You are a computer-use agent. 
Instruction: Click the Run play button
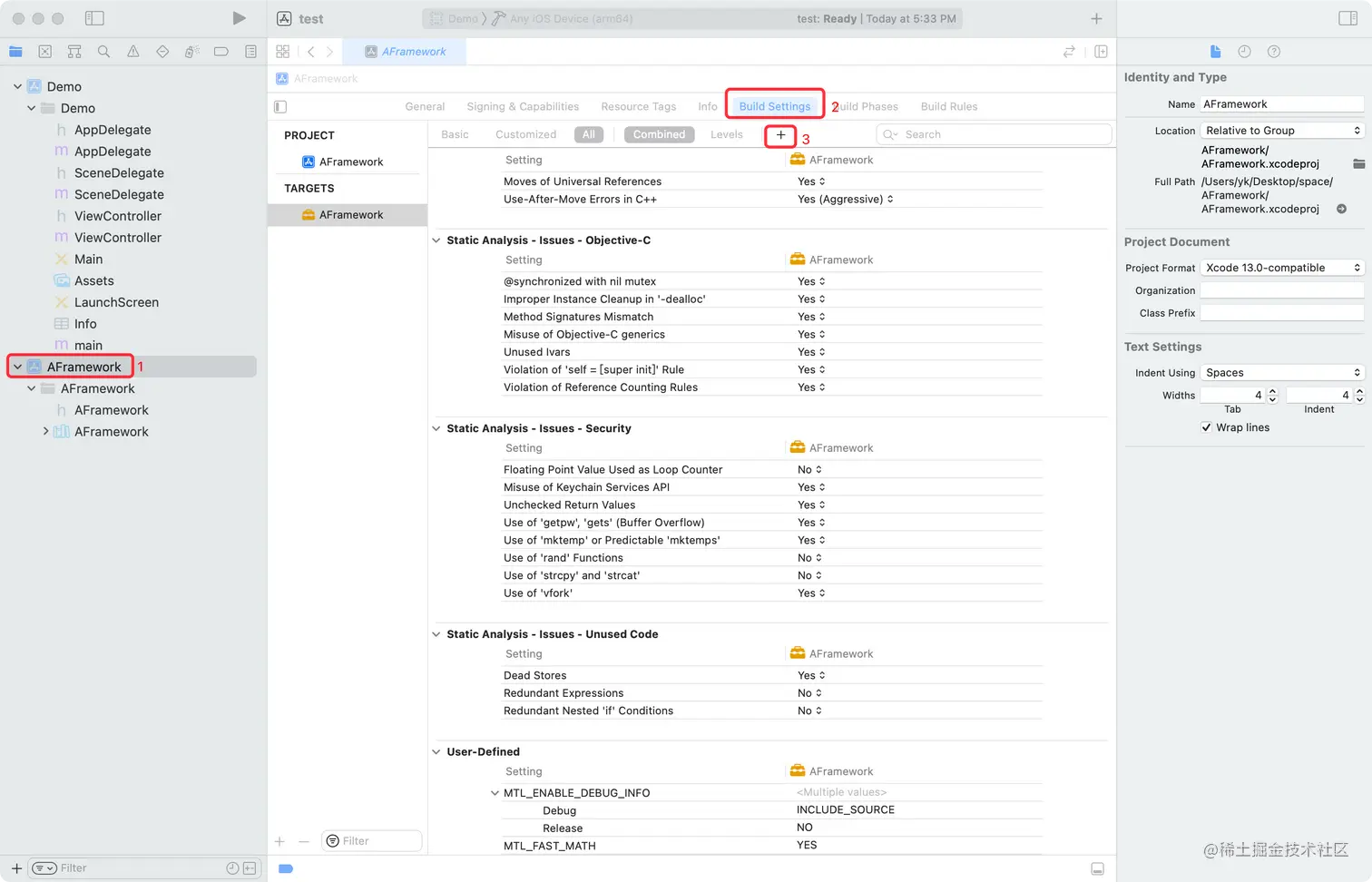(239, 18)
